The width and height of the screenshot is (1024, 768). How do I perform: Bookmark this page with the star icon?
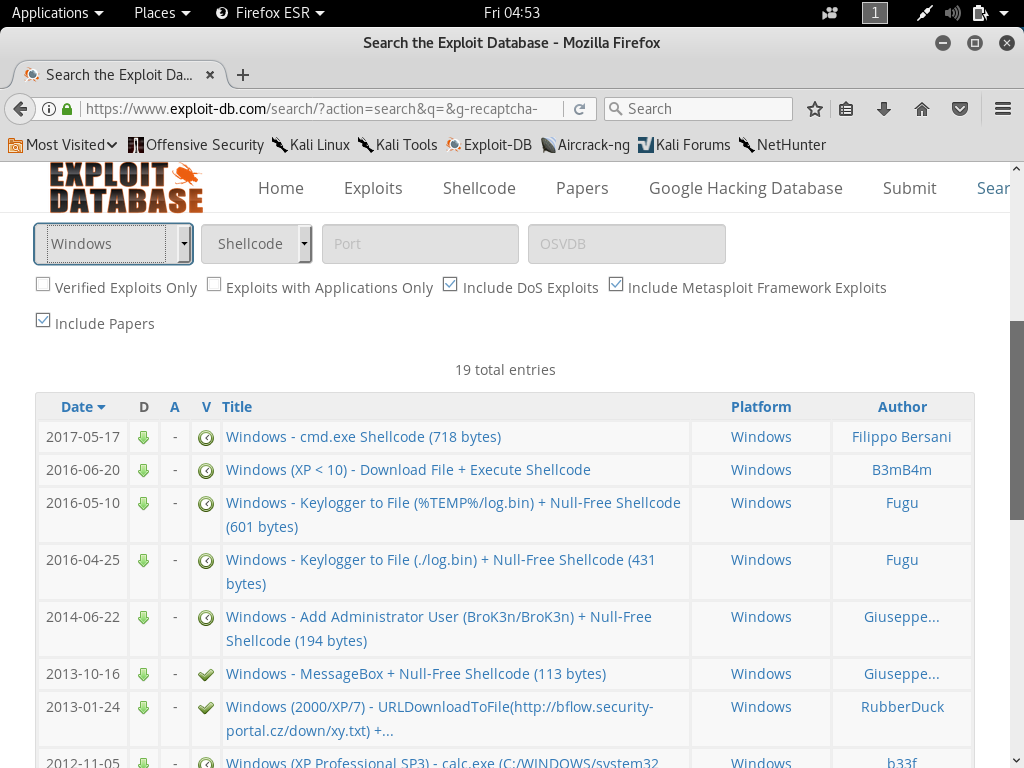pyautogui.click(x=814, y=109)
